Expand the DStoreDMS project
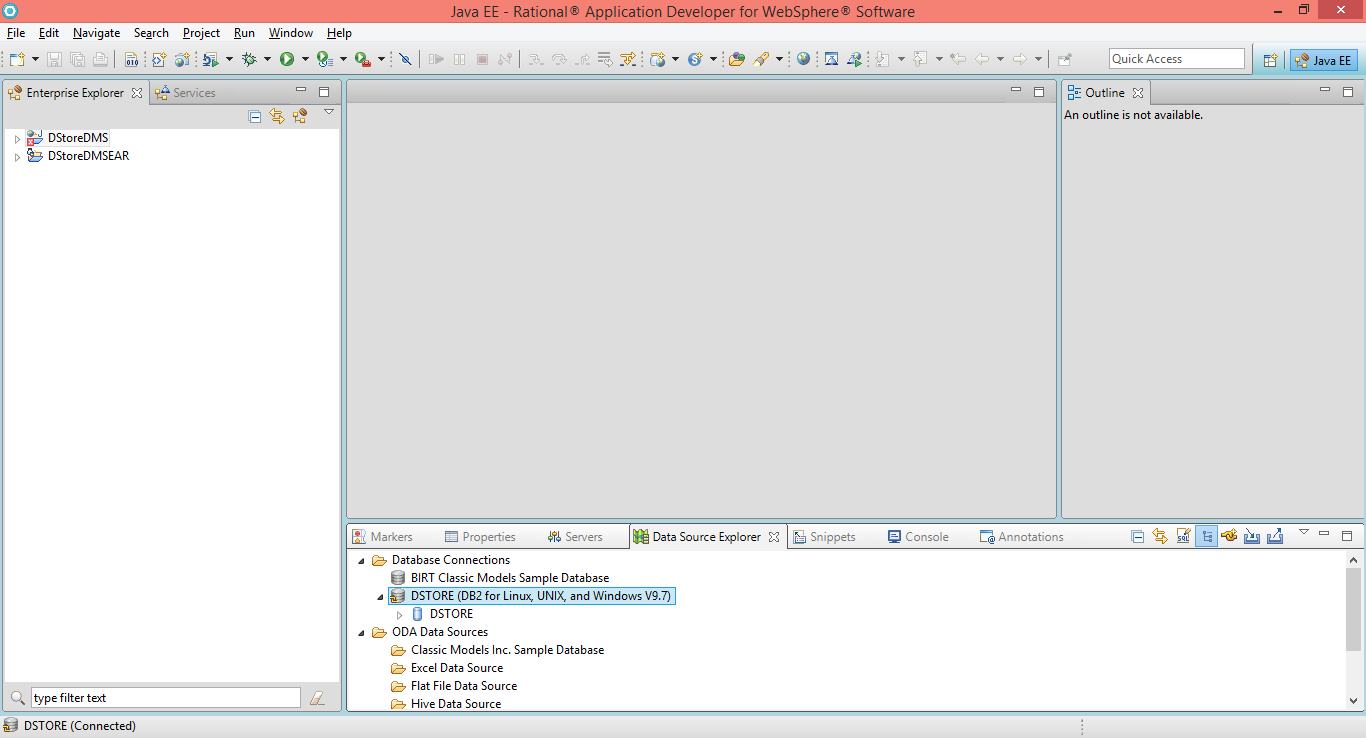 click(16, 137)
